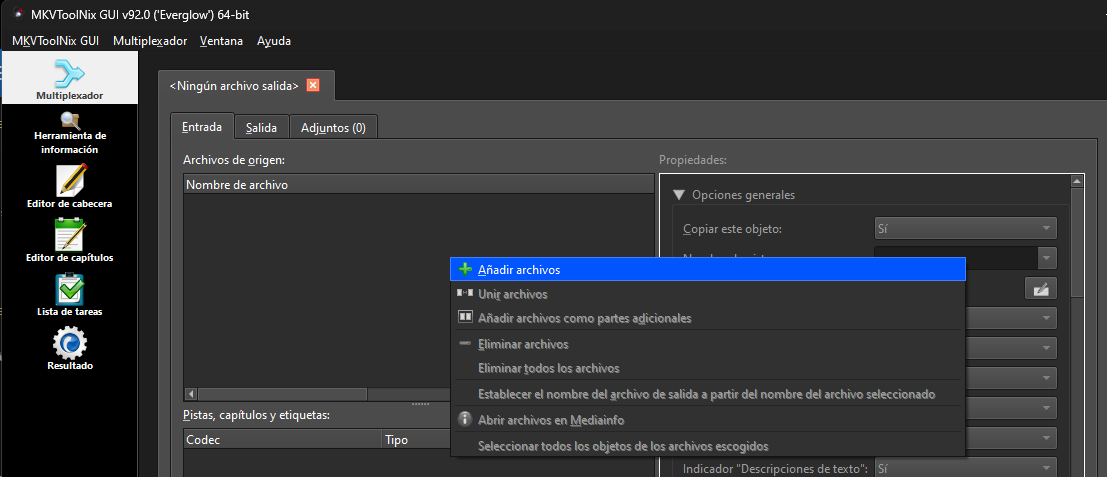Open the Multiplexador tool in the sidebar

click(69, 78)
